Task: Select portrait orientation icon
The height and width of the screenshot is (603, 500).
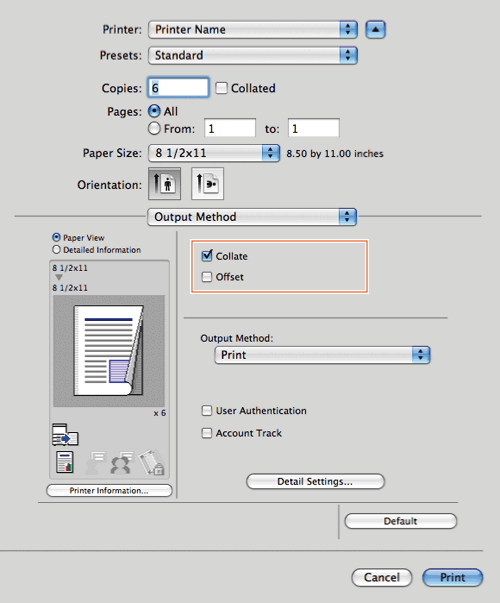Action: pyautogui.click(x=164, y=183)
